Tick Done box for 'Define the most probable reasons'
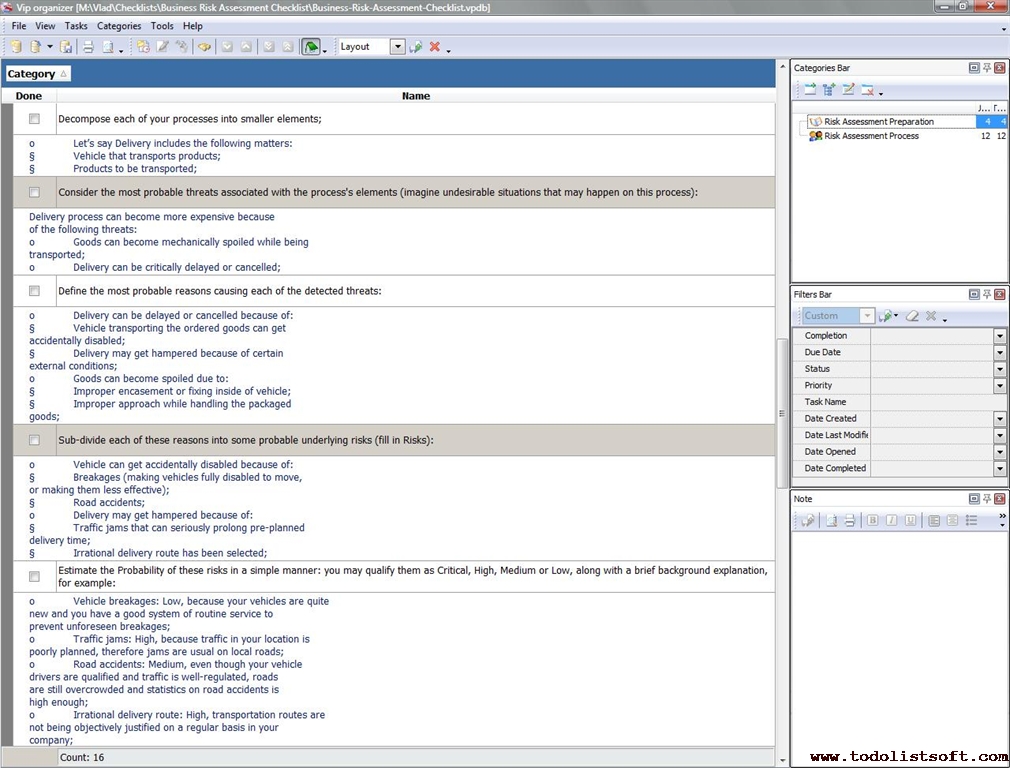 click(x=34, y=291)
